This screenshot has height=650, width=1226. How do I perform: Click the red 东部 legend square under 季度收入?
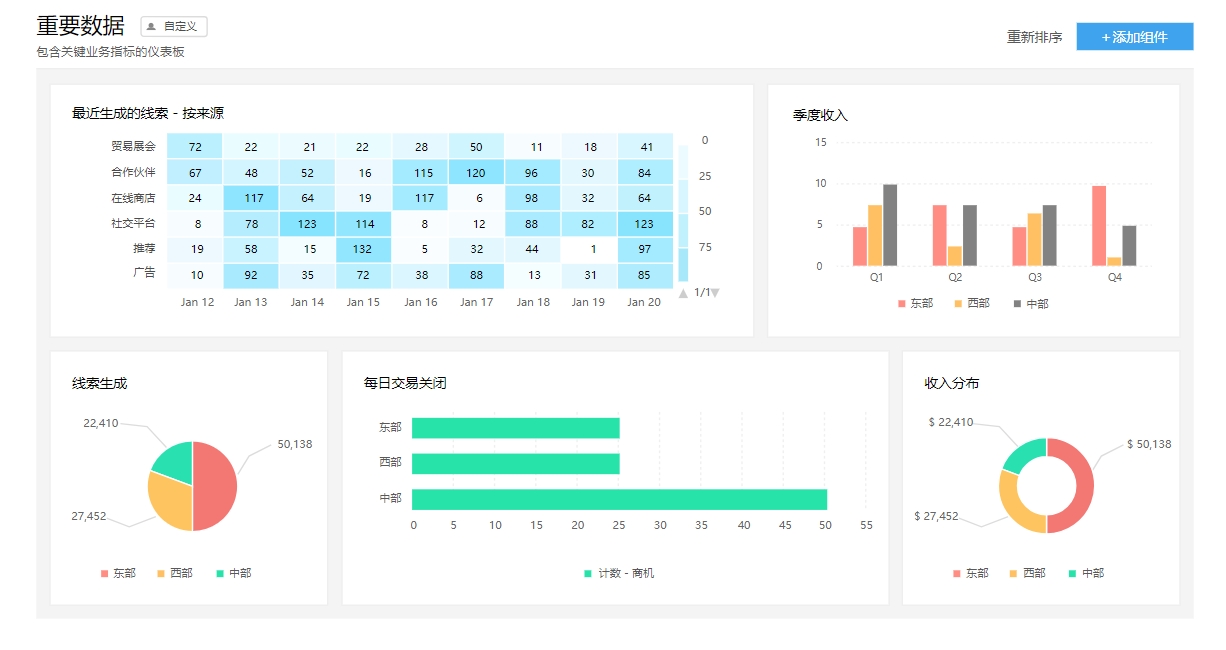point(899,303)
